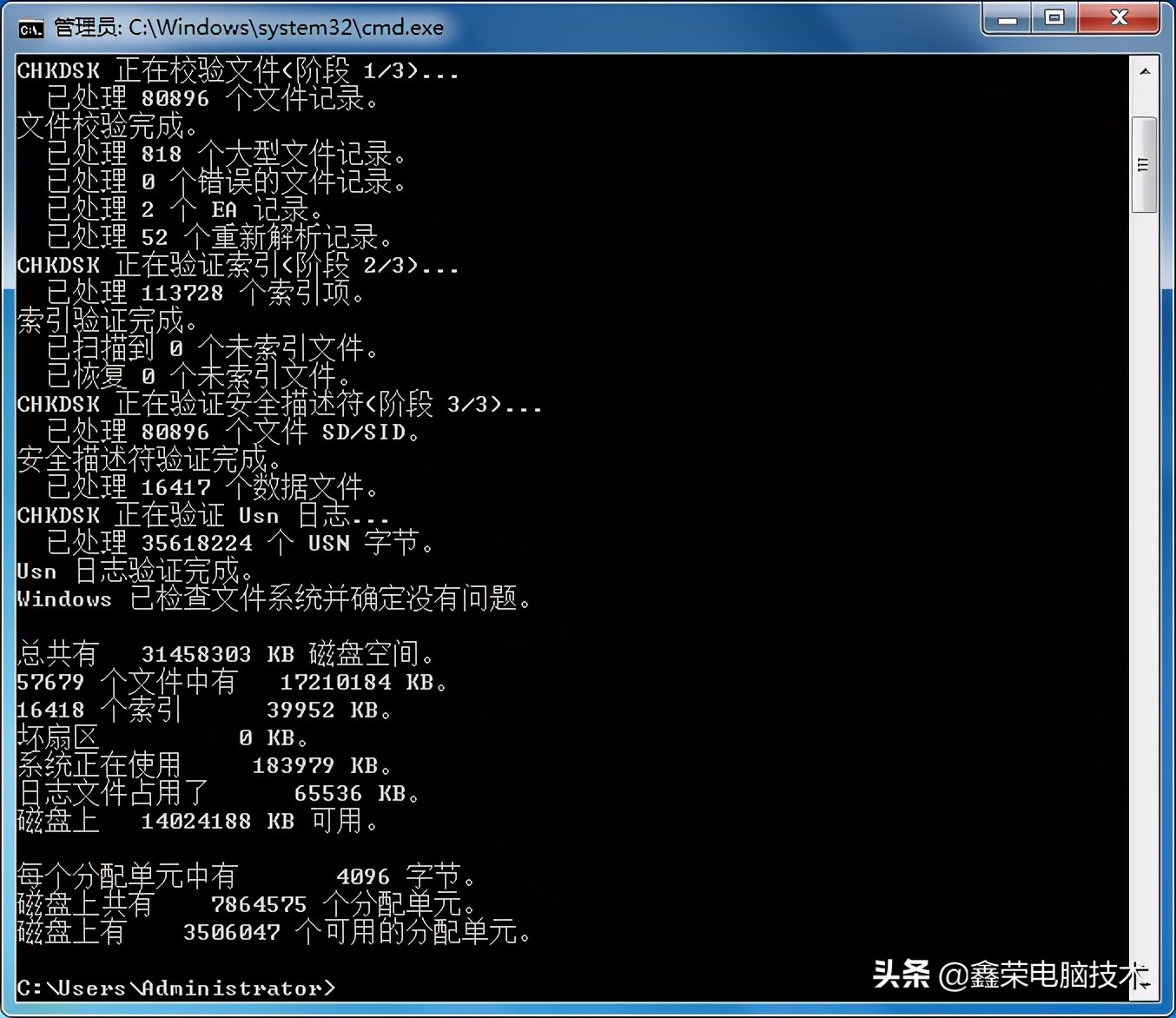Click '已处理 52 个重新解析记录。'

[x=220, y=237]
